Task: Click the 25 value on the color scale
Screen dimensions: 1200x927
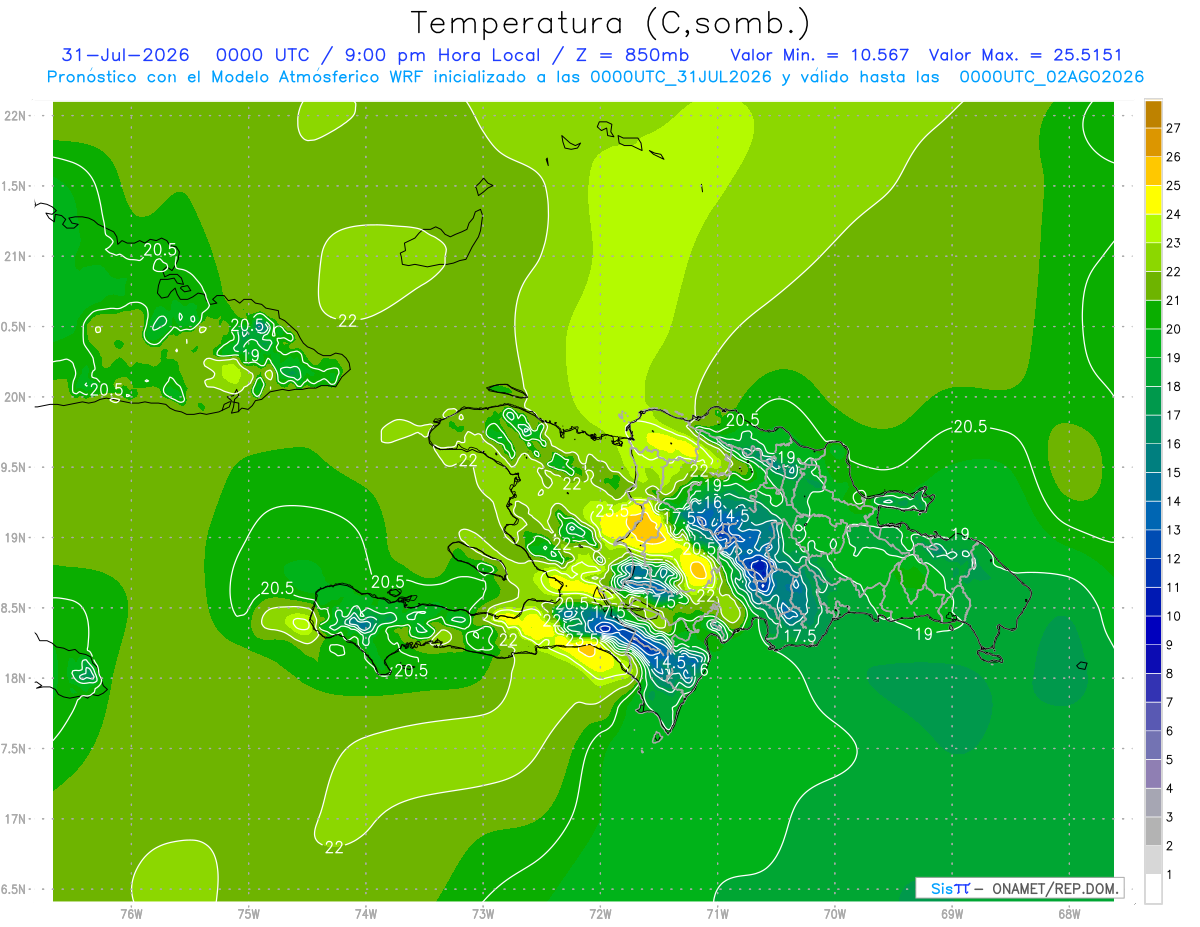Action: point(1173,186)
